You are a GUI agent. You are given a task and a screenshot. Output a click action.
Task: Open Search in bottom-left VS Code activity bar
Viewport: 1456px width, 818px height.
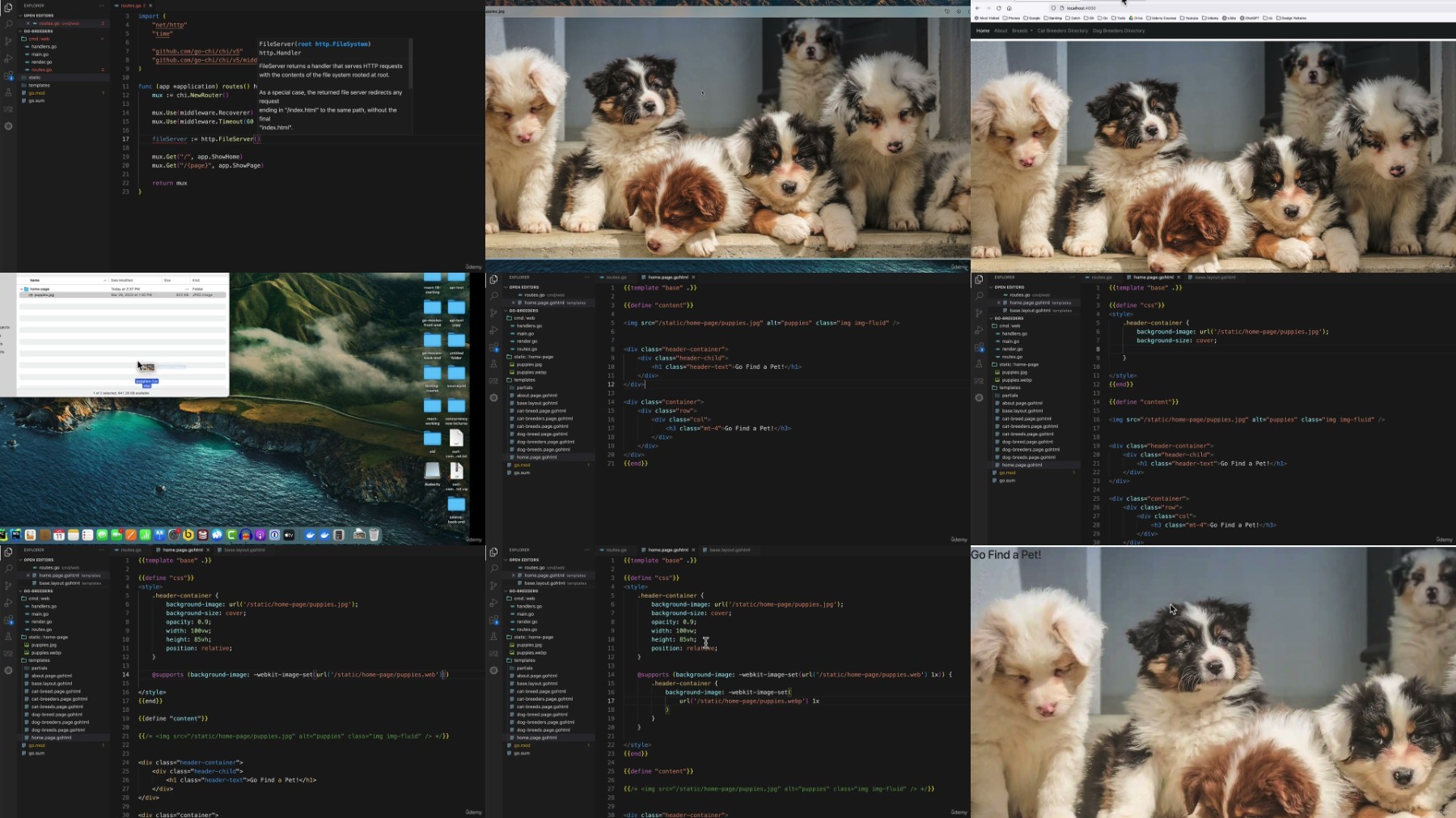(x=8, y=569)
